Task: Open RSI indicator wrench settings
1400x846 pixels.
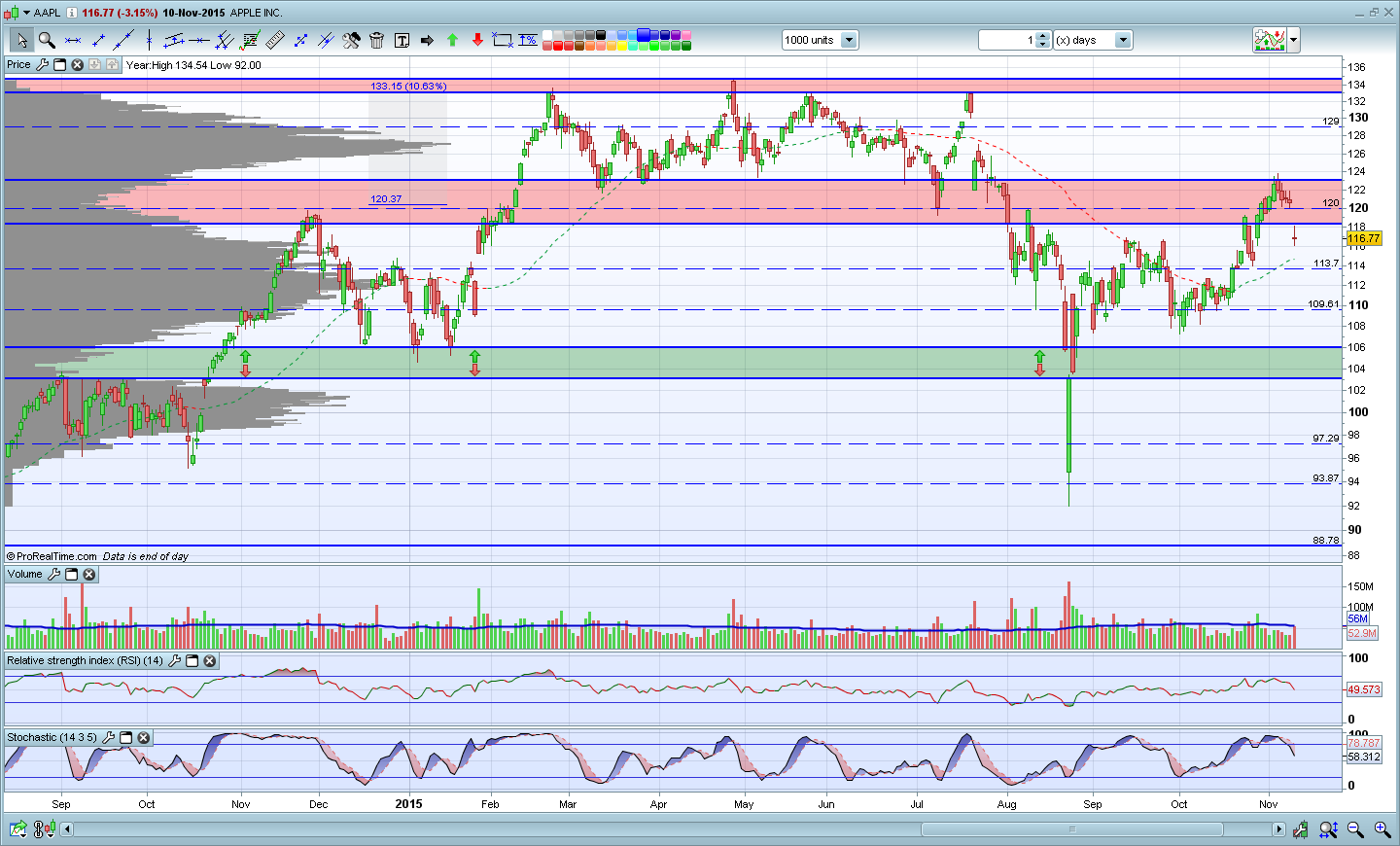Action: pyautogui.click(x=174, y=661)
